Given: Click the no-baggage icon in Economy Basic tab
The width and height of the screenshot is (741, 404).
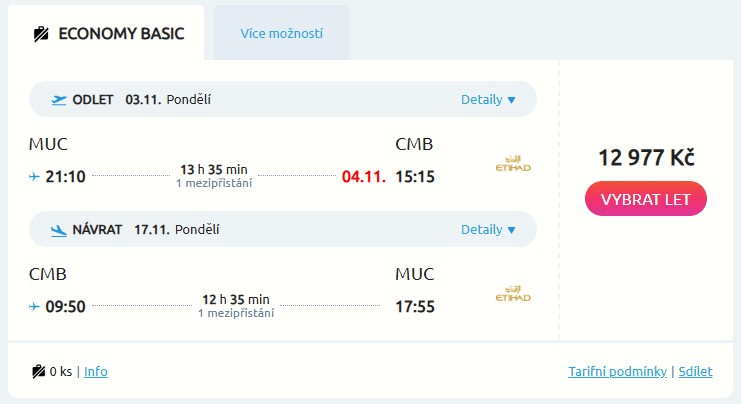Looking at the screenshot, I should pyautogui.click(x=41, y=33).
